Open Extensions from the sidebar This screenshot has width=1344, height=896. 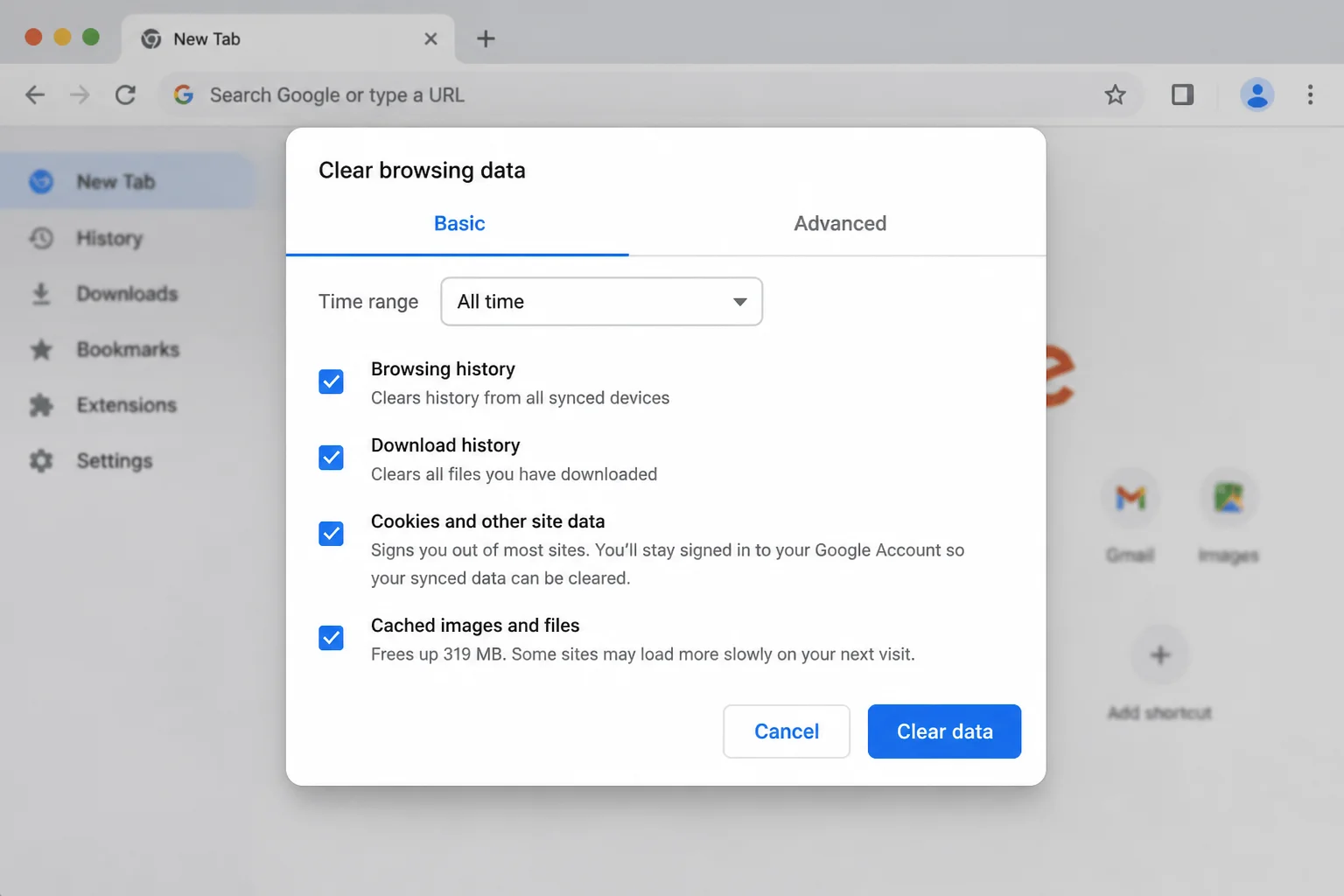(x=127, y=405)
